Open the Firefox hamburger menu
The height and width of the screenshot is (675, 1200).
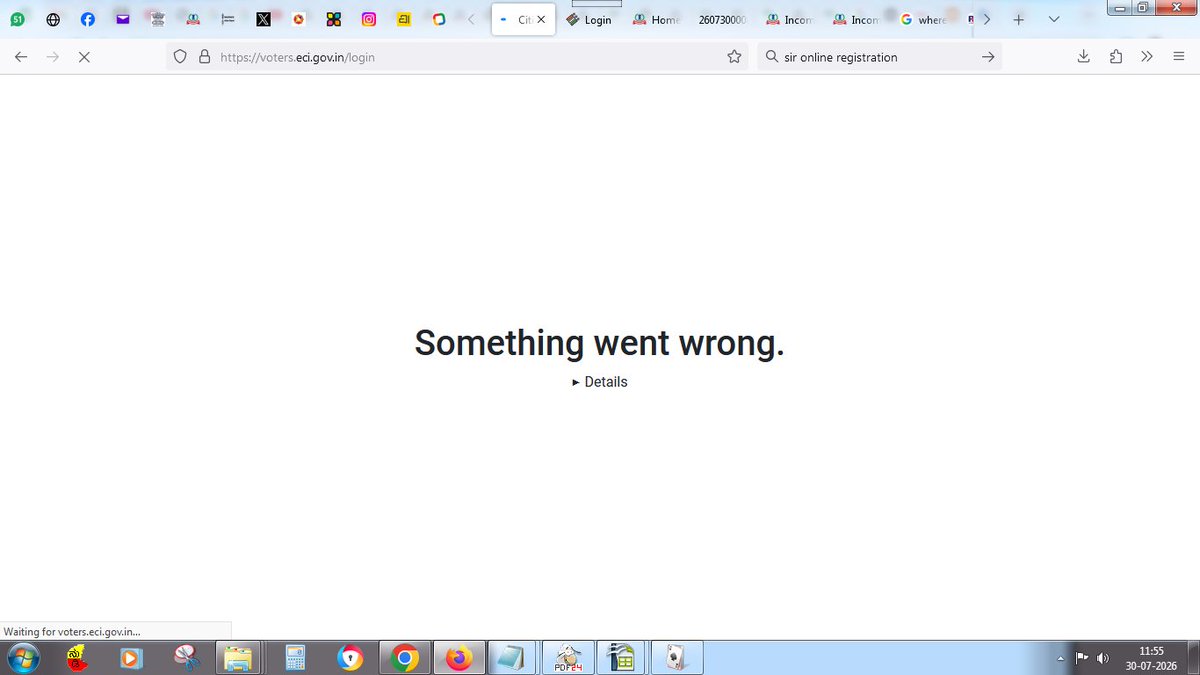pyautogui.click(x=1178, y=57)
